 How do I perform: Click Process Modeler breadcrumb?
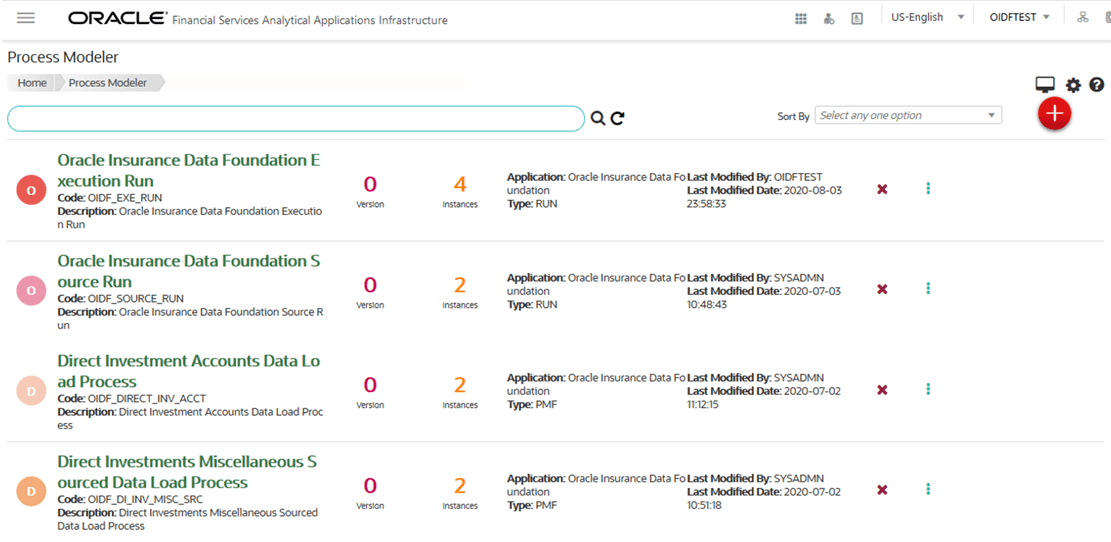(108, 83)
